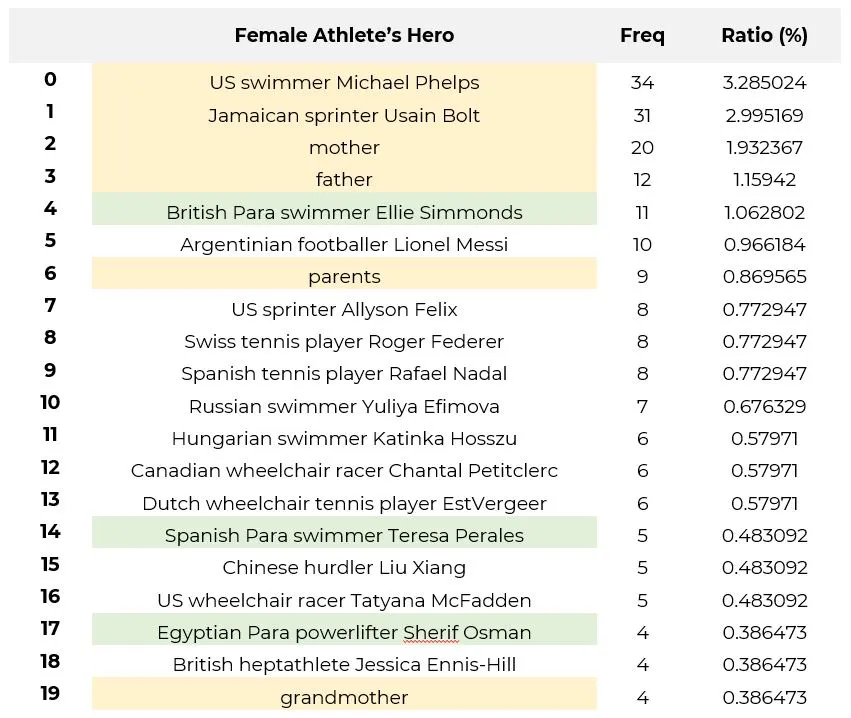Click row index 19
The width and height of the screenshot is (851, 718).
(x=50, y=693)
